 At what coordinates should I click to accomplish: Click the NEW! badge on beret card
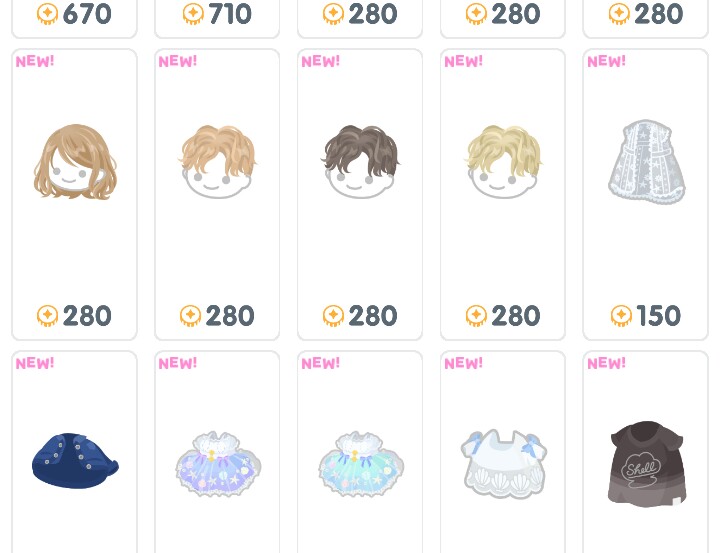35,363
